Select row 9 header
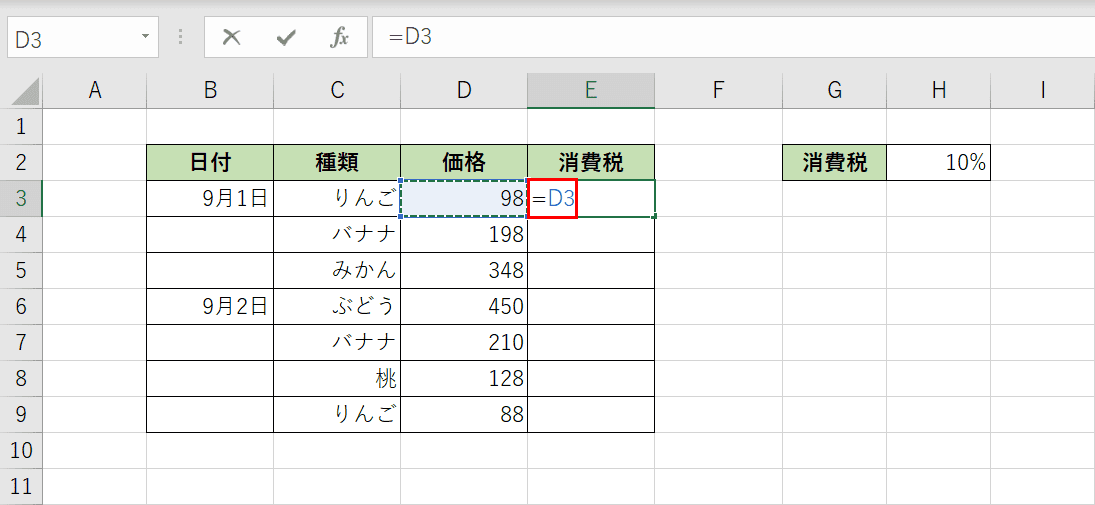The image size is (1095, 505). 21,416
